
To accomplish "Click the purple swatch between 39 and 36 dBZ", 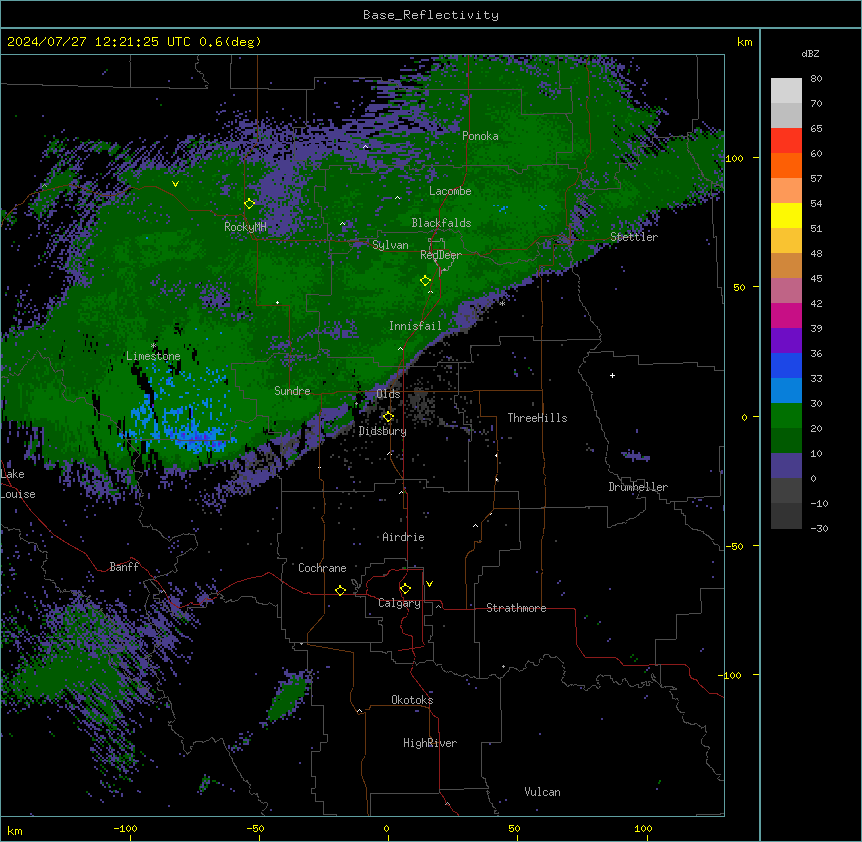I will pyautogui.click(x=786, y=341).
